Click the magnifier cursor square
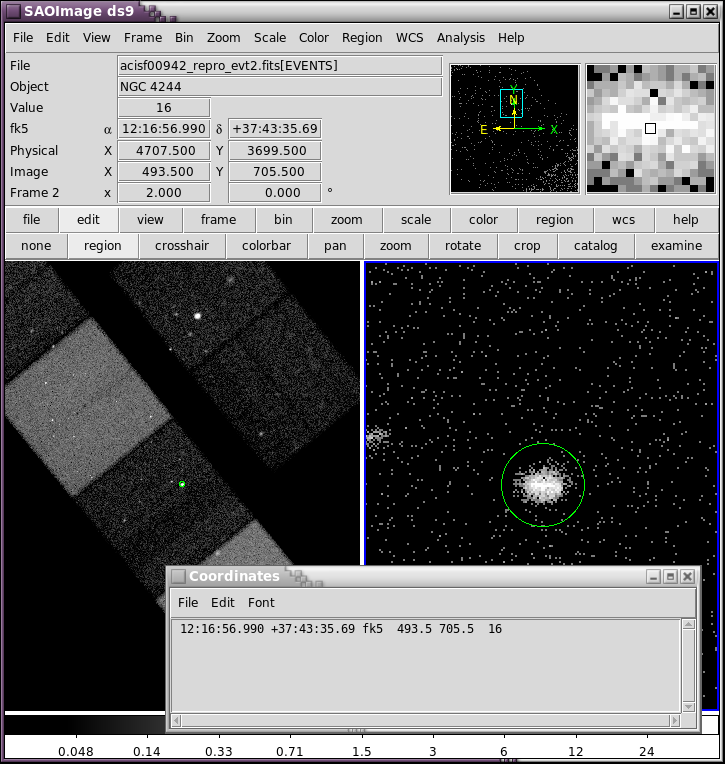This screenshot has width=725, height=764. (650, 129)
